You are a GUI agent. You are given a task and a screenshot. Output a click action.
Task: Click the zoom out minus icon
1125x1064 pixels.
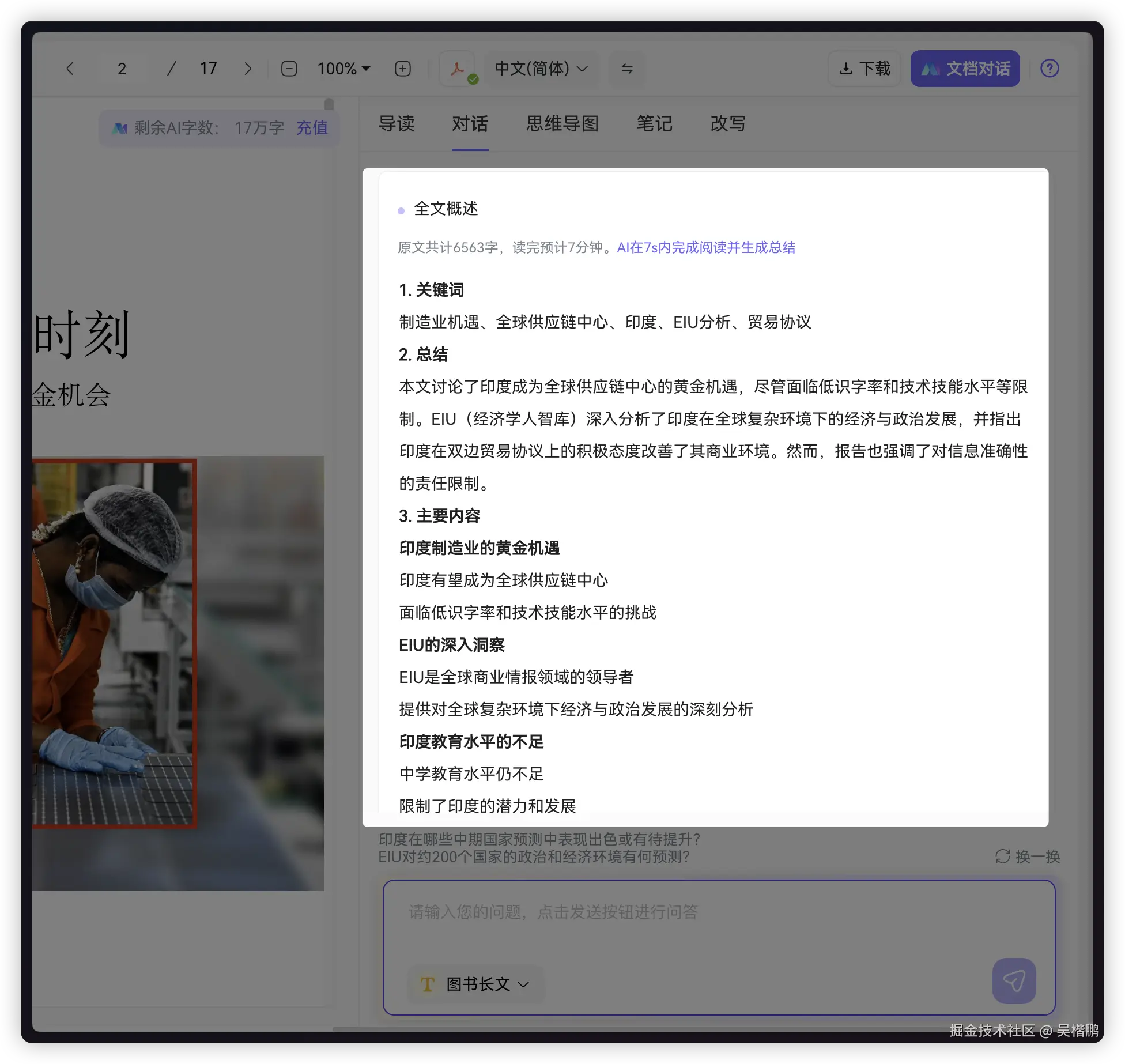tap(289, 69)
